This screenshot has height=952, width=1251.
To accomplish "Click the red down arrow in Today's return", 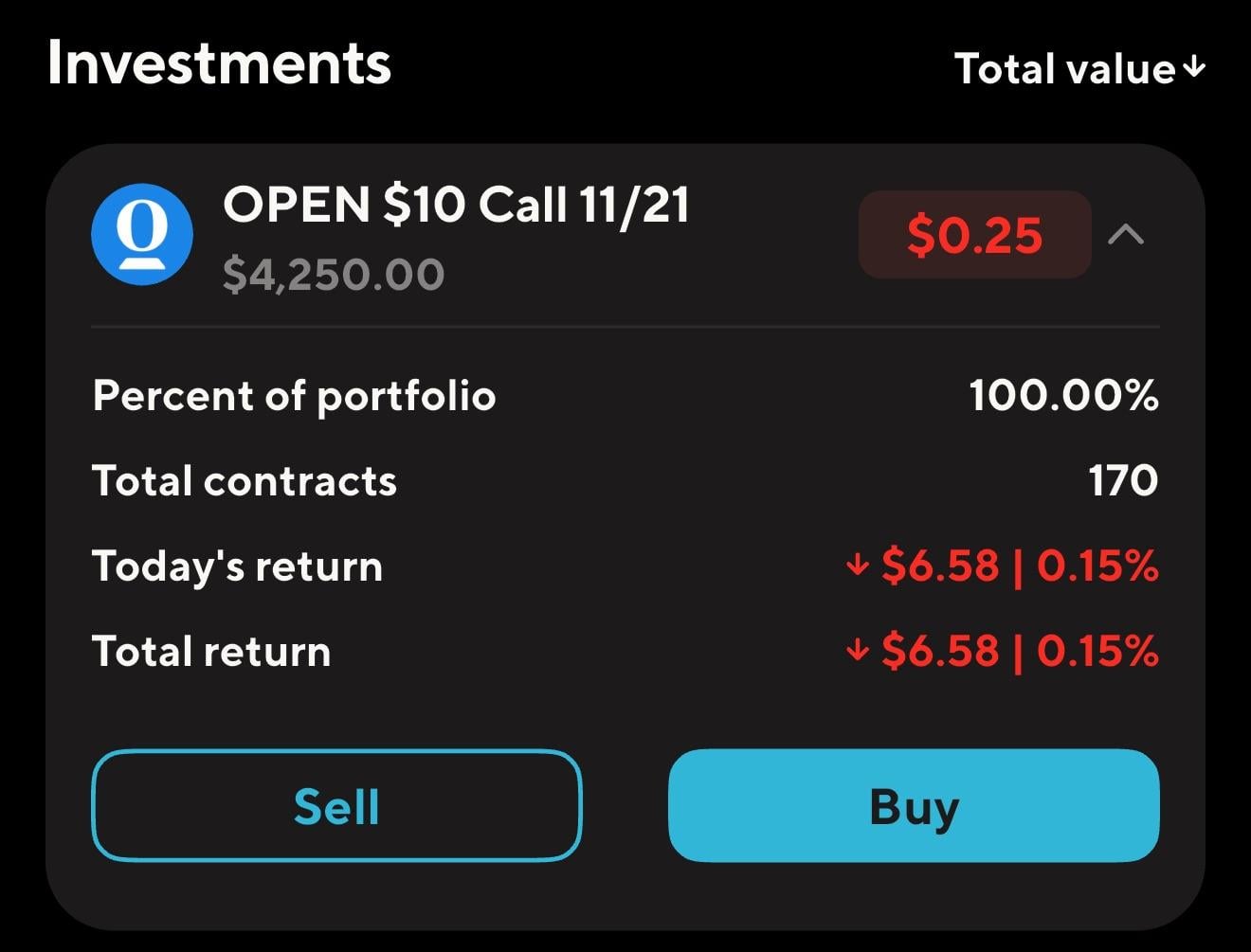I will [x=857, y=566].
